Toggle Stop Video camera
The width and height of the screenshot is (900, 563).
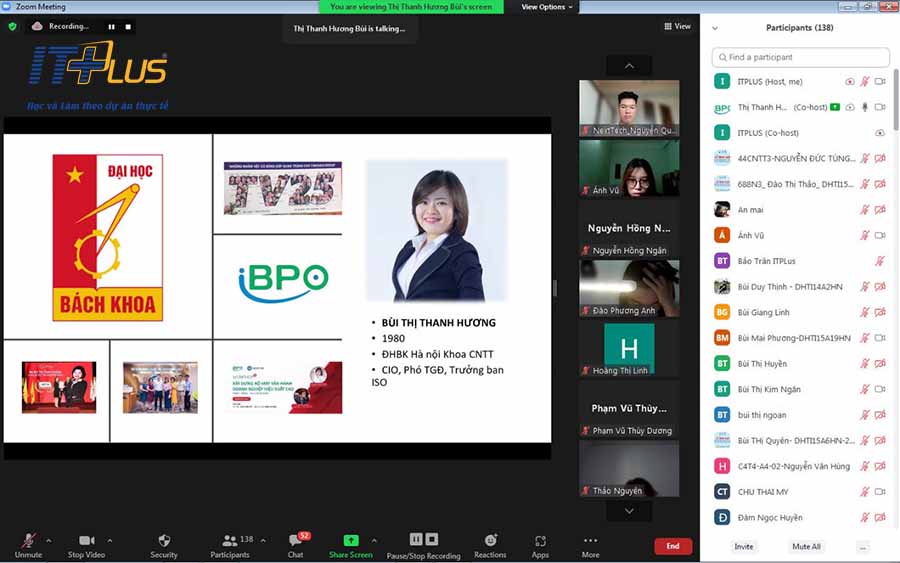pos(86,541)
